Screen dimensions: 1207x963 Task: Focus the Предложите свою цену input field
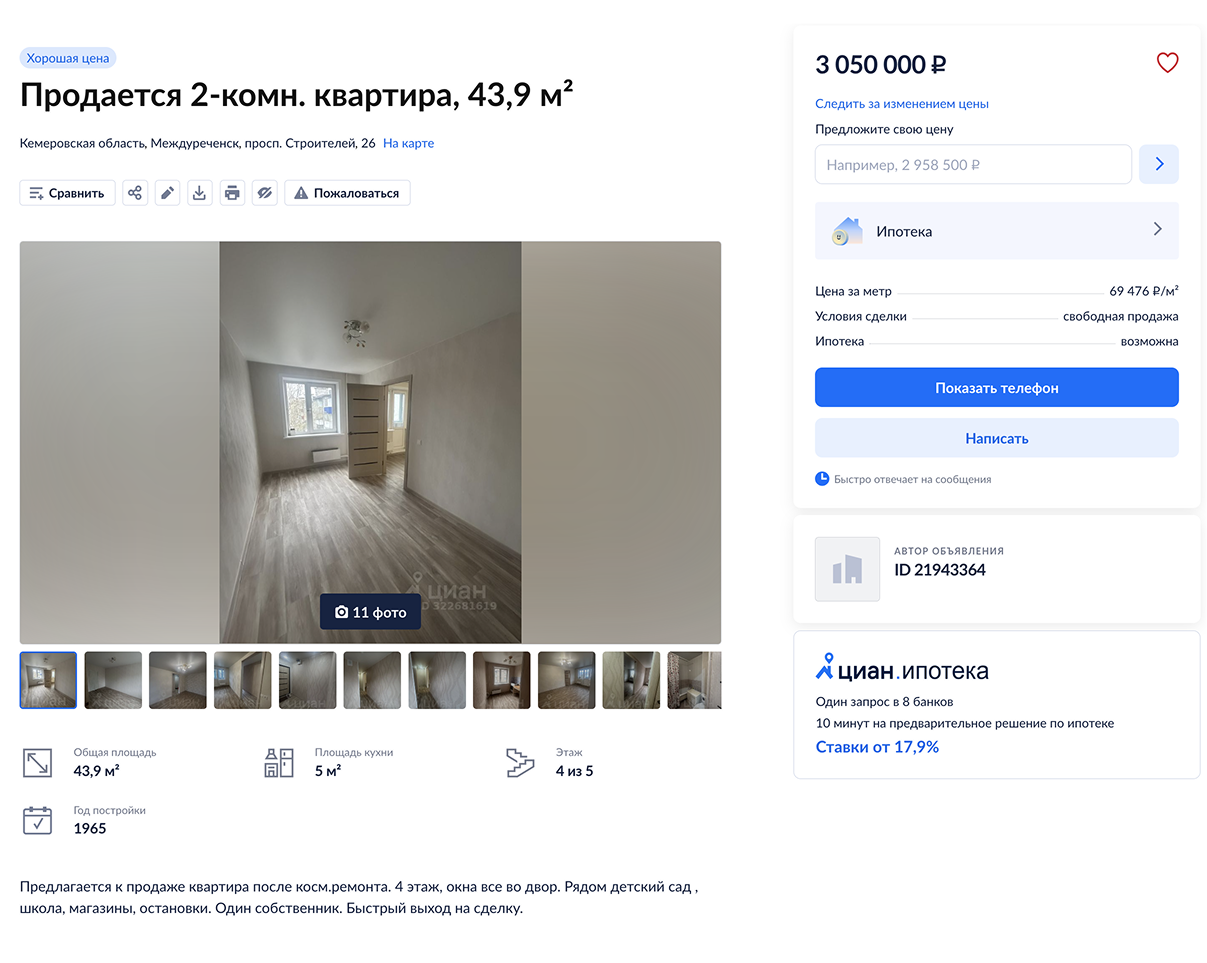click(973, 164)
